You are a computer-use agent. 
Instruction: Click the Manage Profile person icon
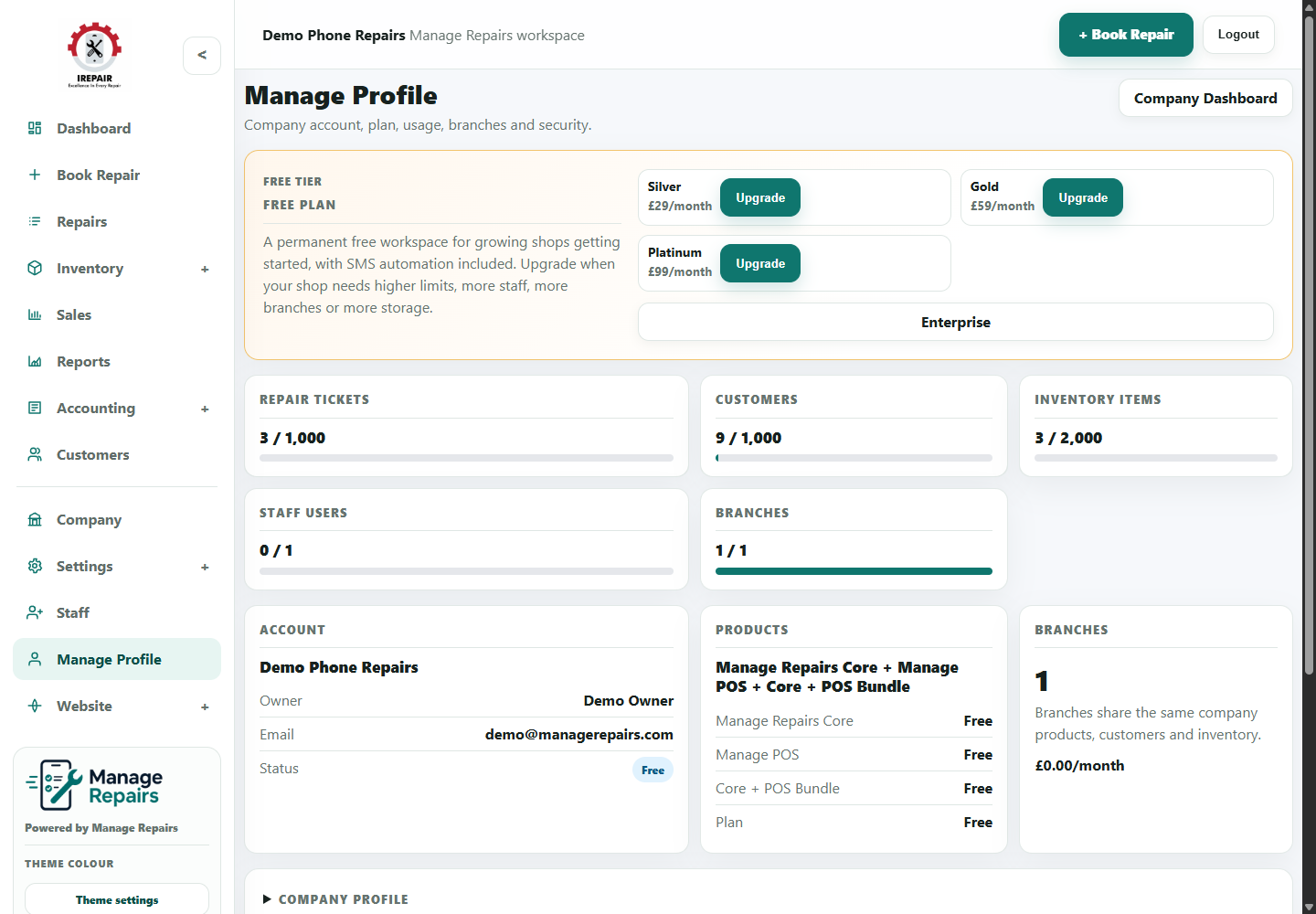(35, 659)
